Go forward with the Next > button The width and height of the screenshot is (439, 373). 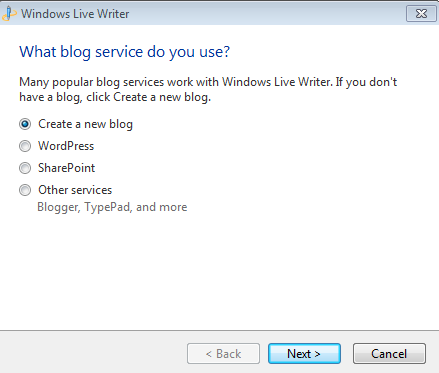click(x=304, y=353)
